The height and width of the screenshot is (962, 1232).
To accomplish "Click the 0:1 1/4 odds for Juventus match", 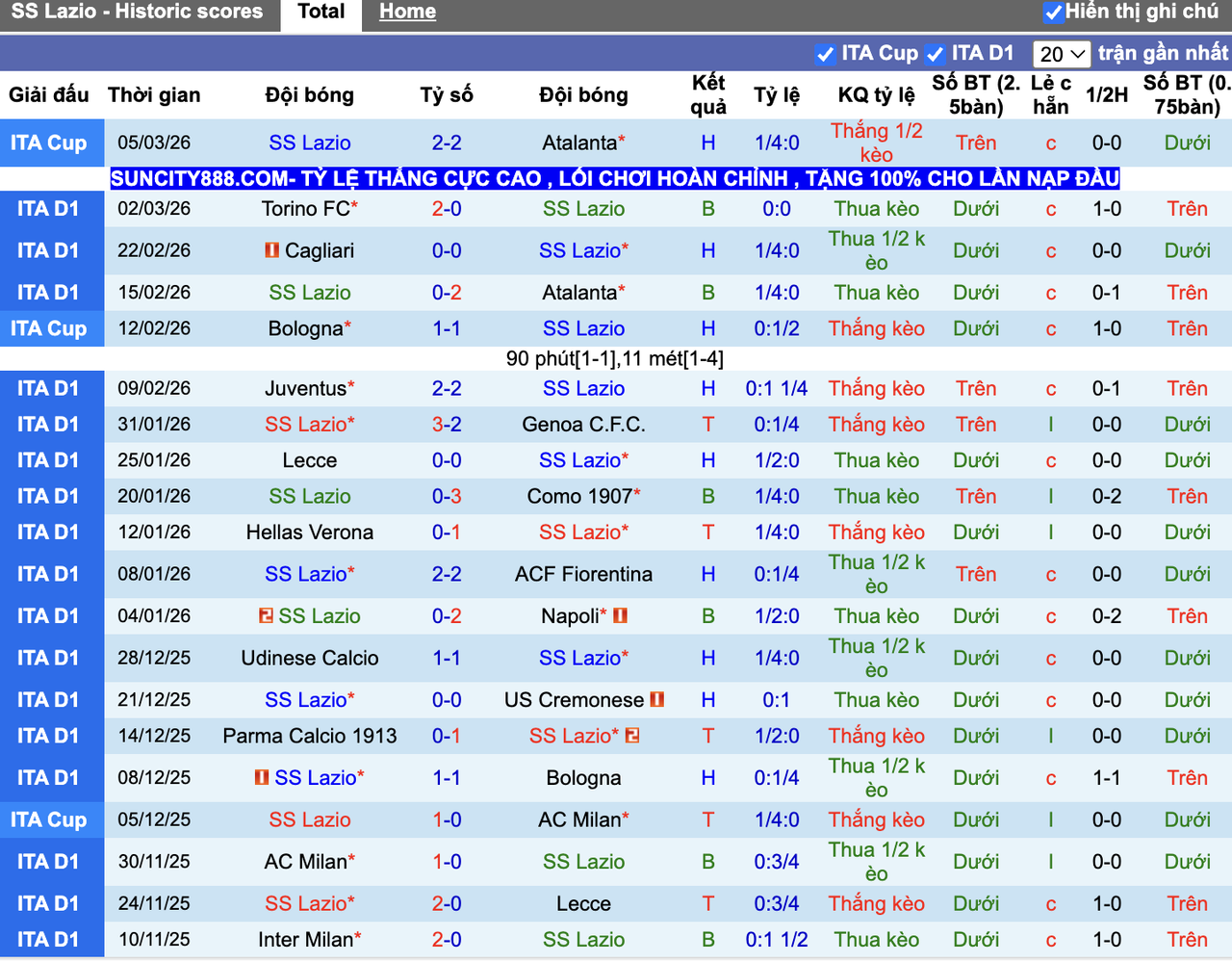I will point(777,388).
